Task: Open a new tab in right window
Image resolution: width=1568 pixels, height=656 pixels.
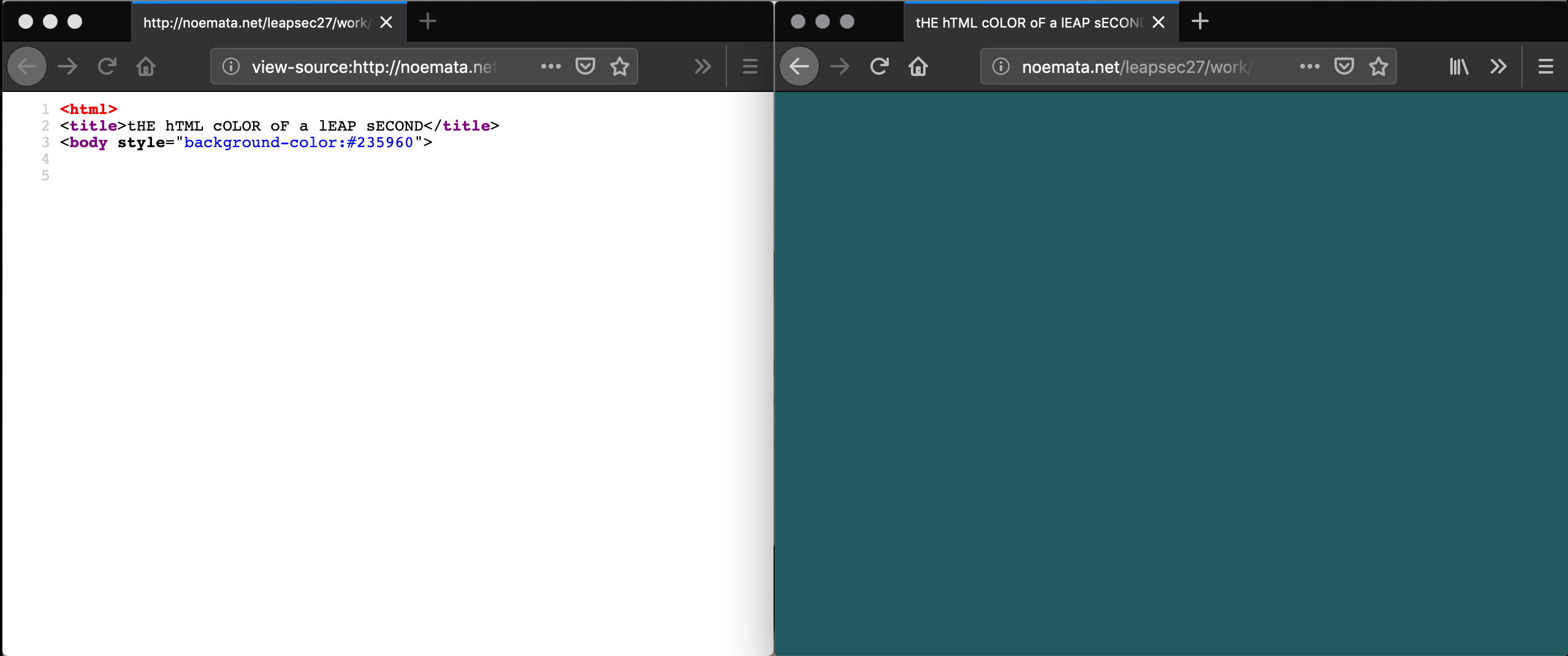Action: coord(1200,21)
